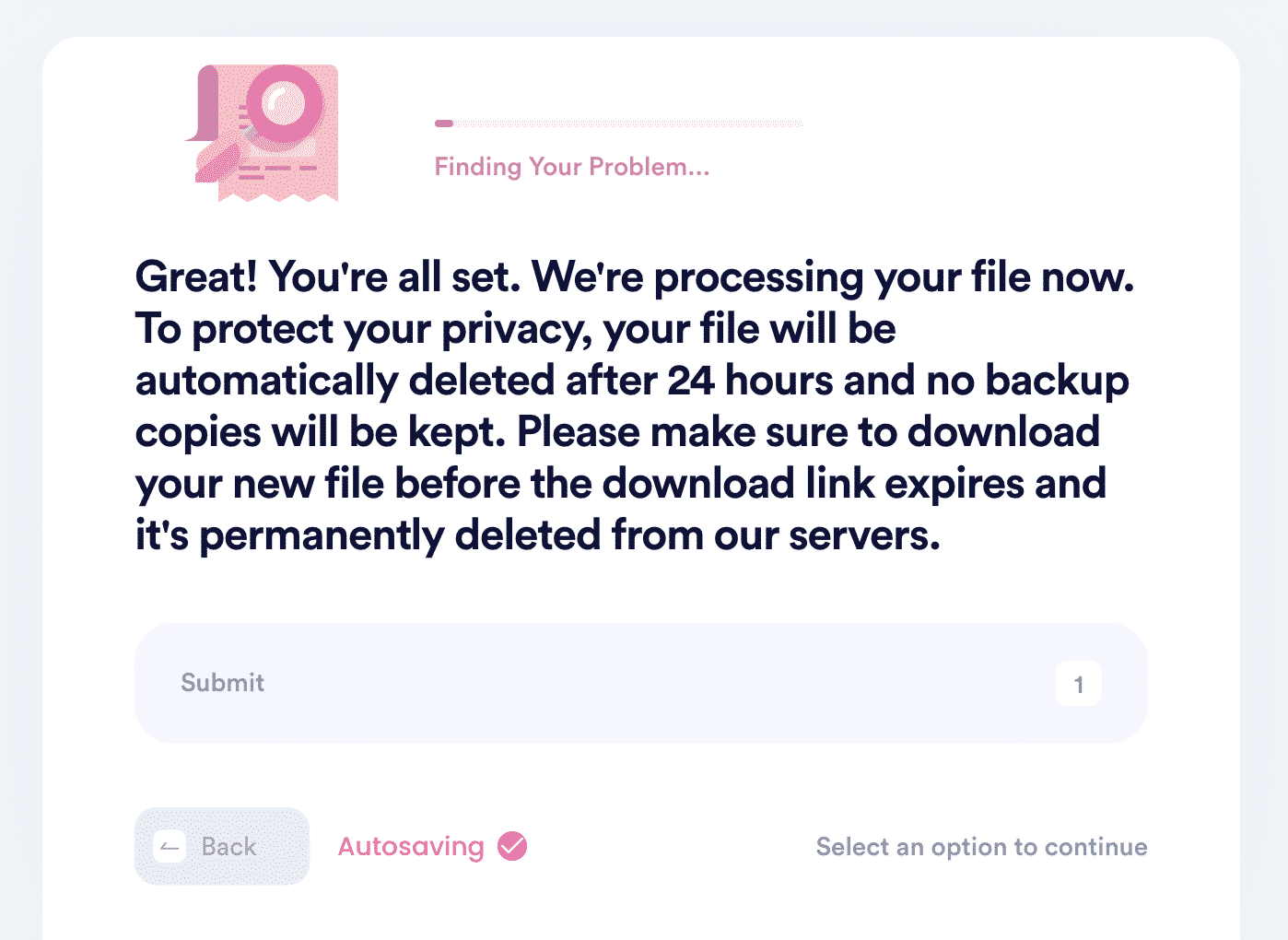
Task: Click the Finding Your Problem status text
Action: click(572, 167)
